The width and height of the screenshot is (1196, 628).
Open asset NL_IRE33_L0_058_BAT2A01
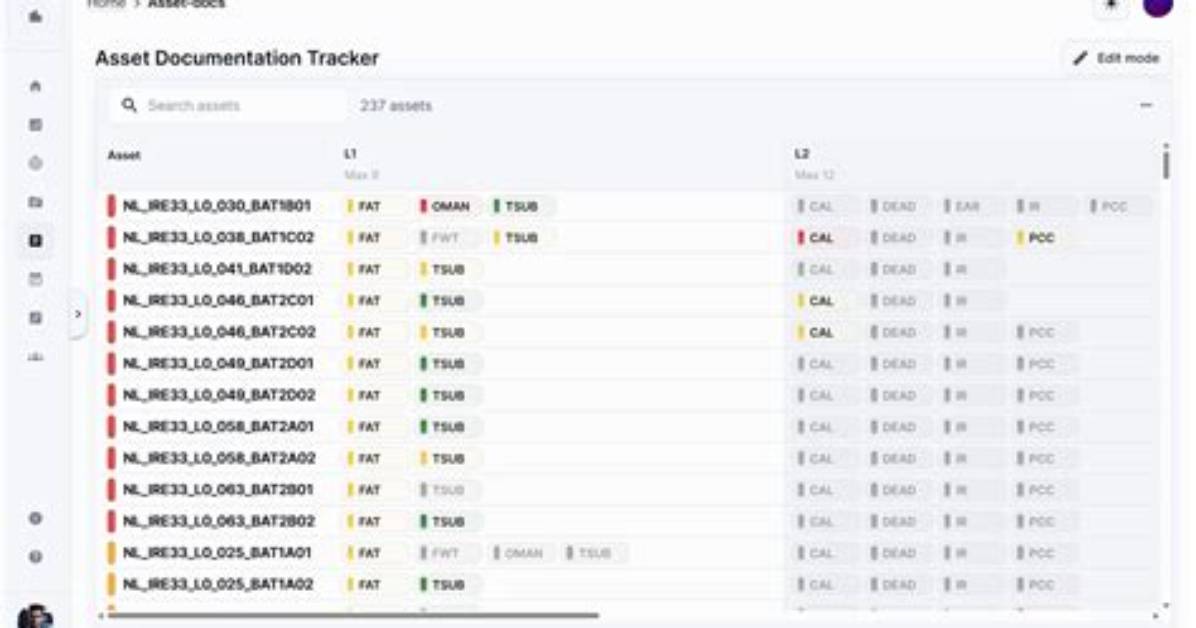click(218, 427)
